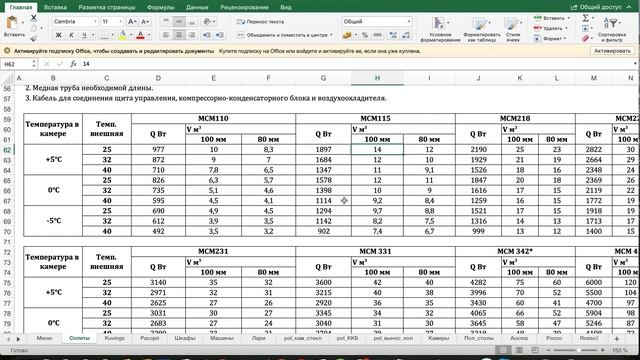Expand the Paste options arrow

coord(23,23)
